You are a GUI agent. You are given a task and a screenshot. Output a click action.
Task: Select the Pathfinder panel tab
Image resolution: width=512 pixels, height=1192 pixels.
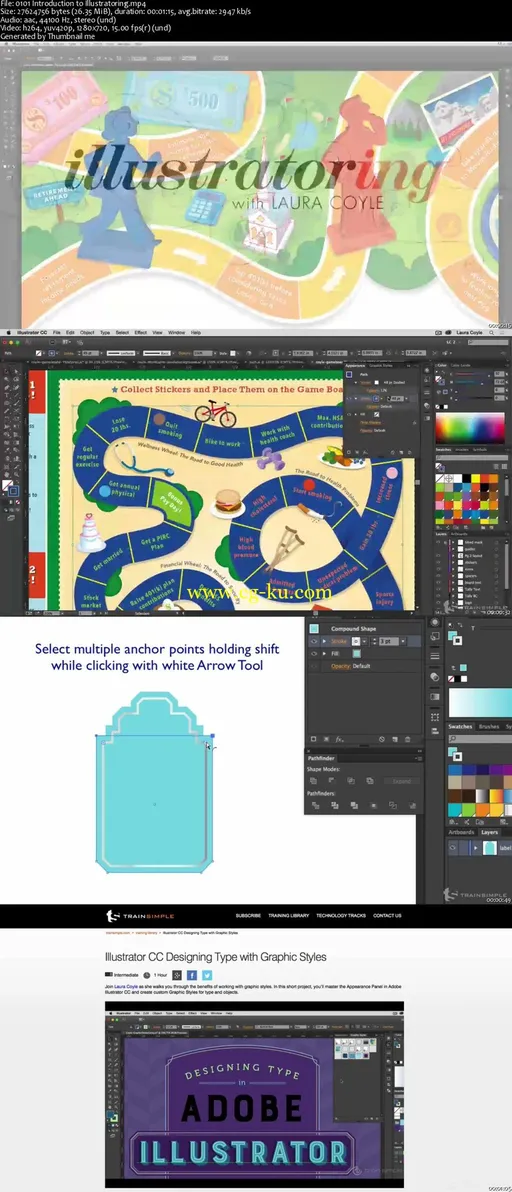[321, 759]
